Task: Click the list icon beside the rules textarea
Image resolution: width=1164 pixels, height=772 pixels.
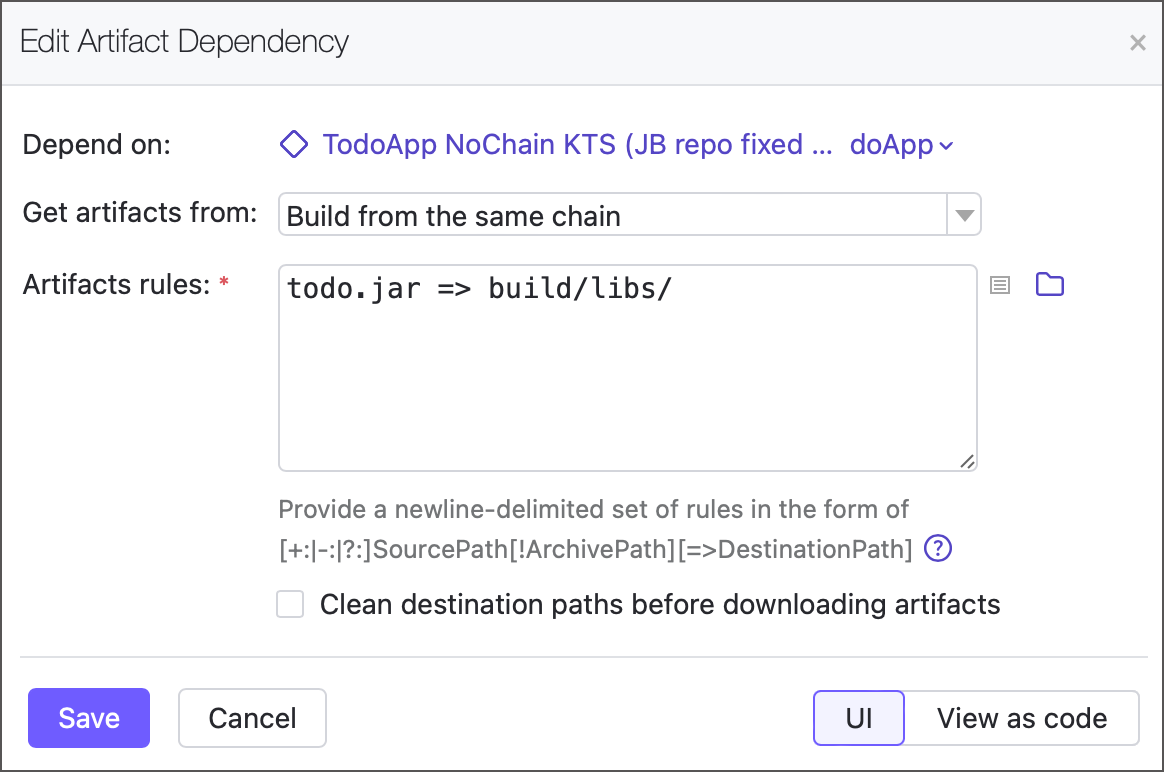Action: click(1000, 286)
